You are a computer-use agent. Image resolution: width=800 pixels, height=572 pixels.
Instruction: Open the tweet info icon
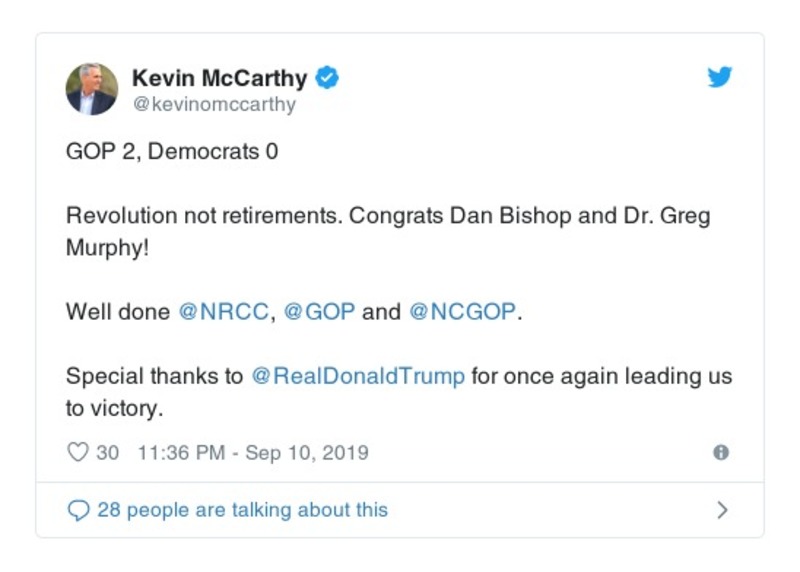point(720,452)
